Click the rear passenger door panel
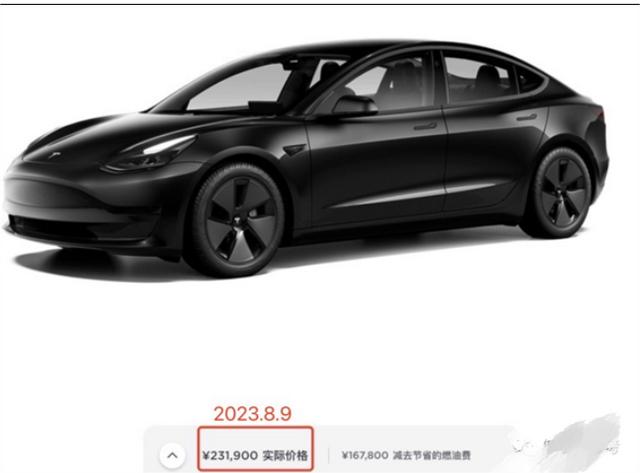Viewport: 640px width, 473px height. 496,157
